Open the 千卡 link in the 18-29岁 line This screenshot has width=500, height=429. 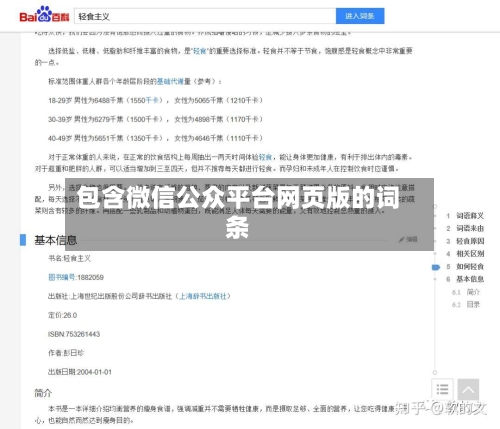pos(152,100)
